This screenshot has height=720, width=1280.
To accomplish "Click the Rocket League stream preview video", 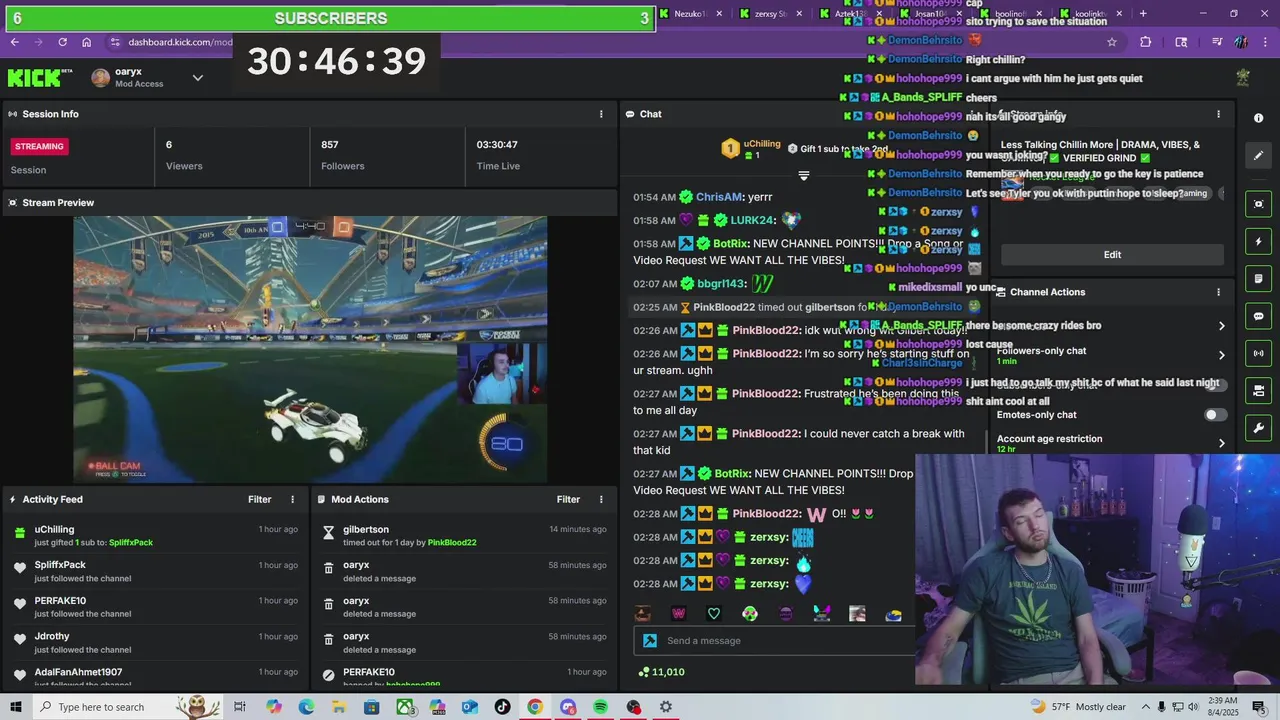I will [310, 349].
